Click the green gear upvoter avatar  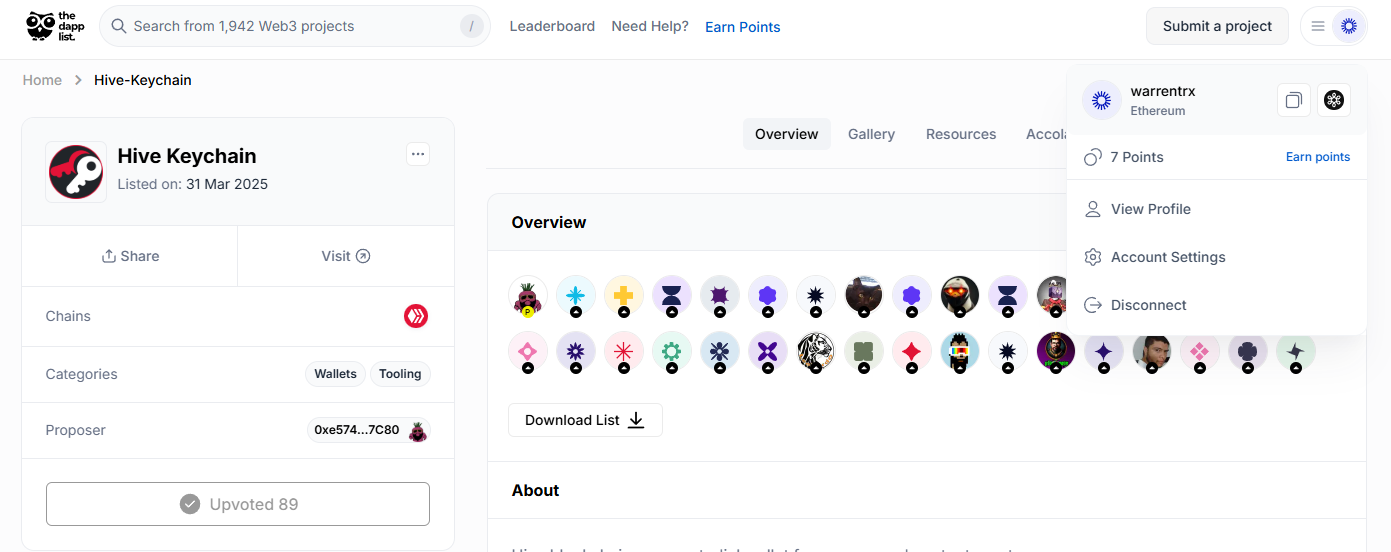pos(672,351)
